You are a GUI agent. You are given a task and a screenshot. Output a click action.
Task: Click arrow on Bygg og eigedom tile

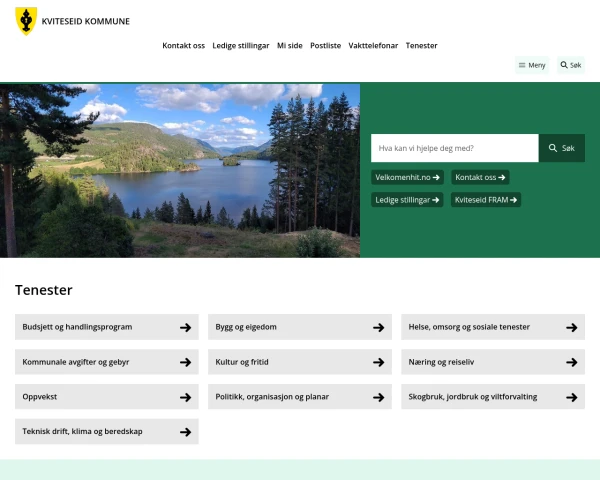[x=379, y=327]
